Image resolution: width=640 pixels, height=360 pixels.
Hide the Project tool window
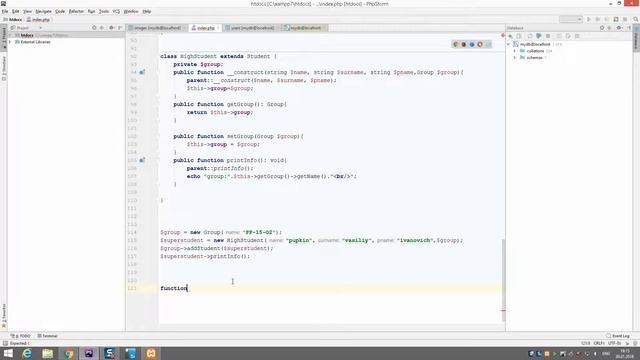point(120,28)
